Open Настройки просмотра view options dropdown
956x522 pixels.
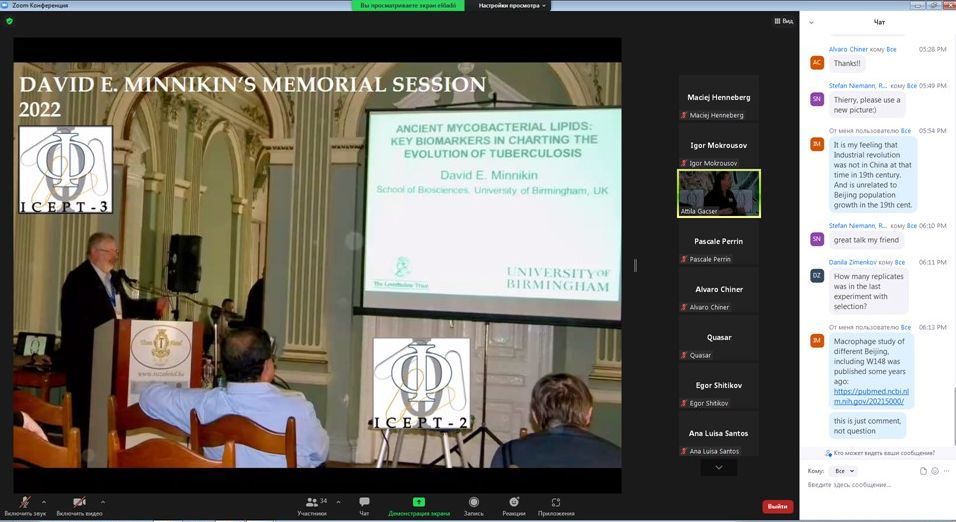click(512, 5)
